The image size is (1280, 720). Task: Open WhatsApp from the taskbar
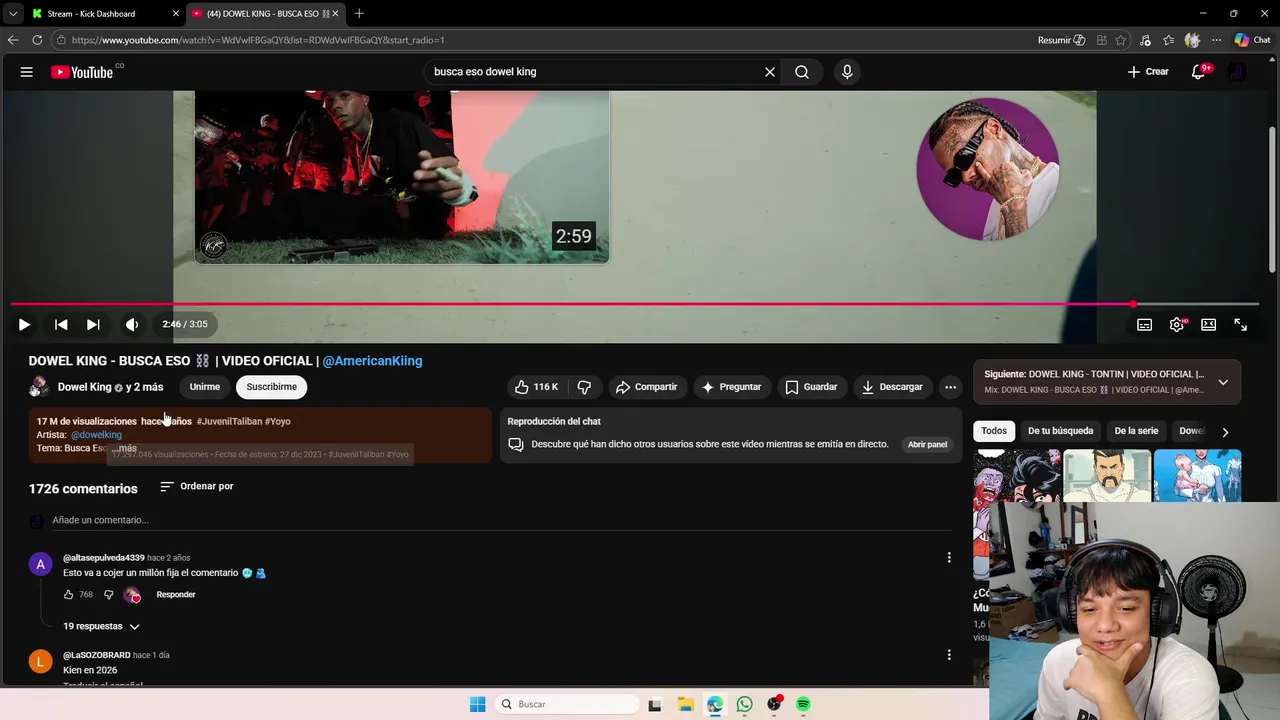744,704
